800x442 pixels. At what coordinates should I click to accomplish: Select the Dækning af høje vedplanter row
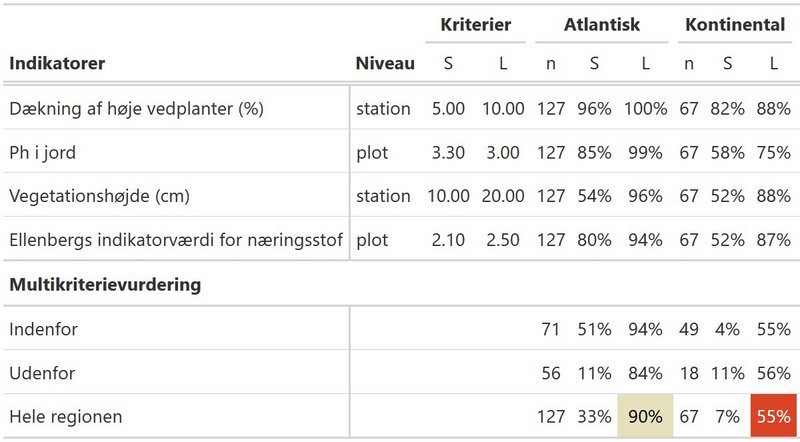coord(400,108)
